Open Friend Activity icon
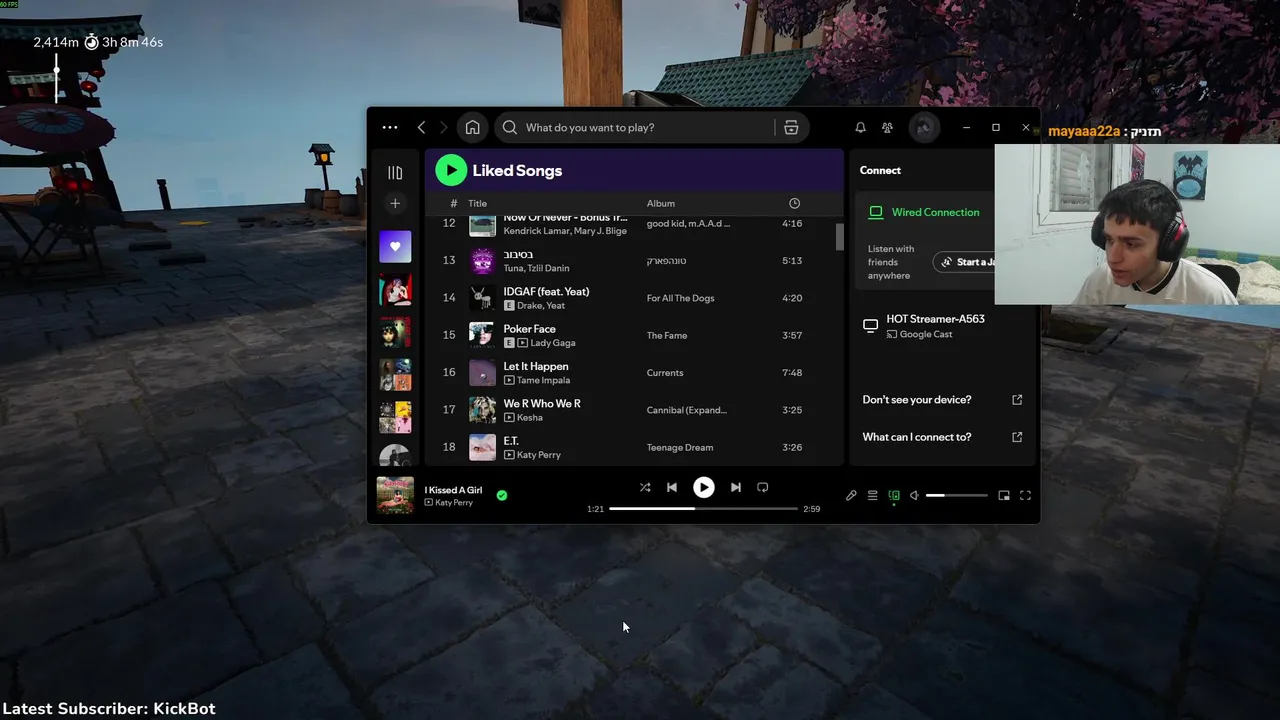Image resolution: width=1280 pixels, height=720 pixels. click(887, 128)
